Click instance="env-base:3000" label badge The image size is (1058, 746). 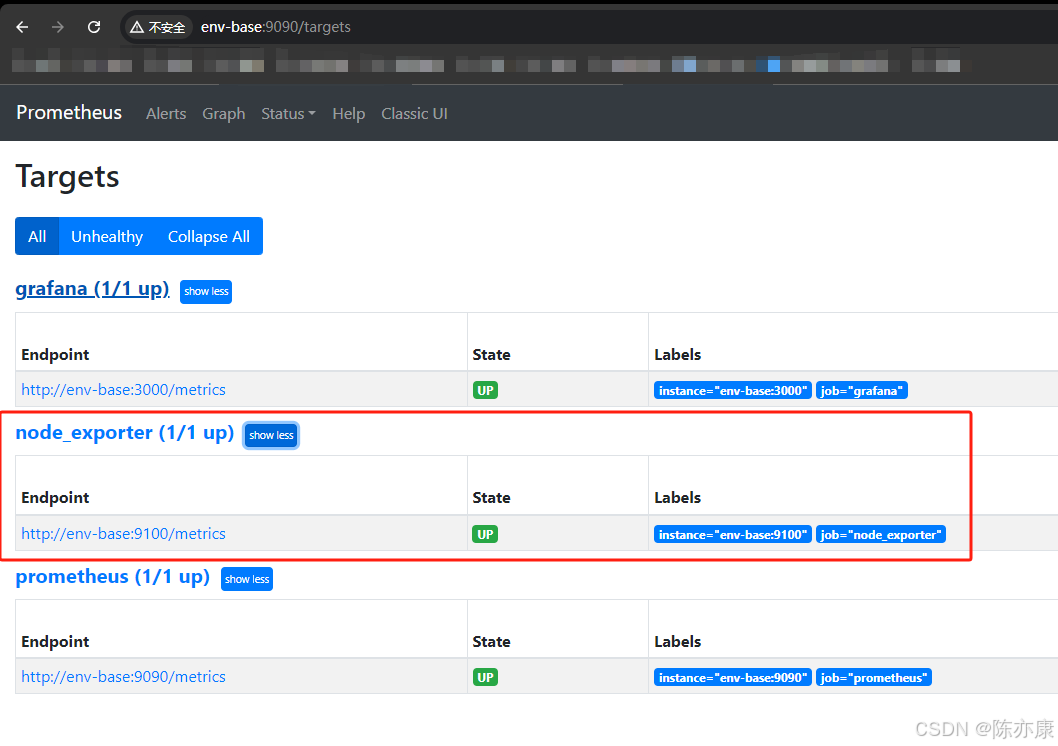tap(732, 390)
